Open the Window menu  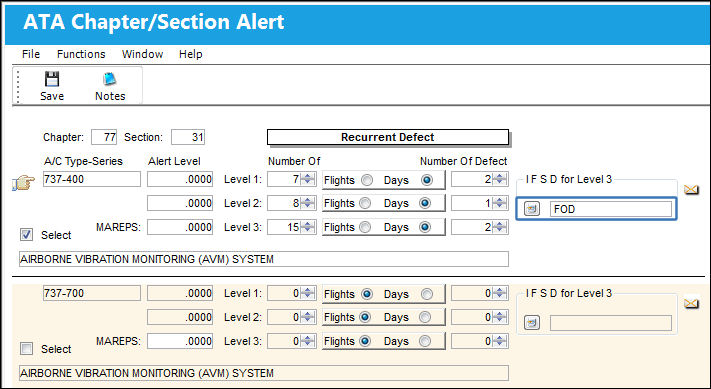[x=142, y=54]
